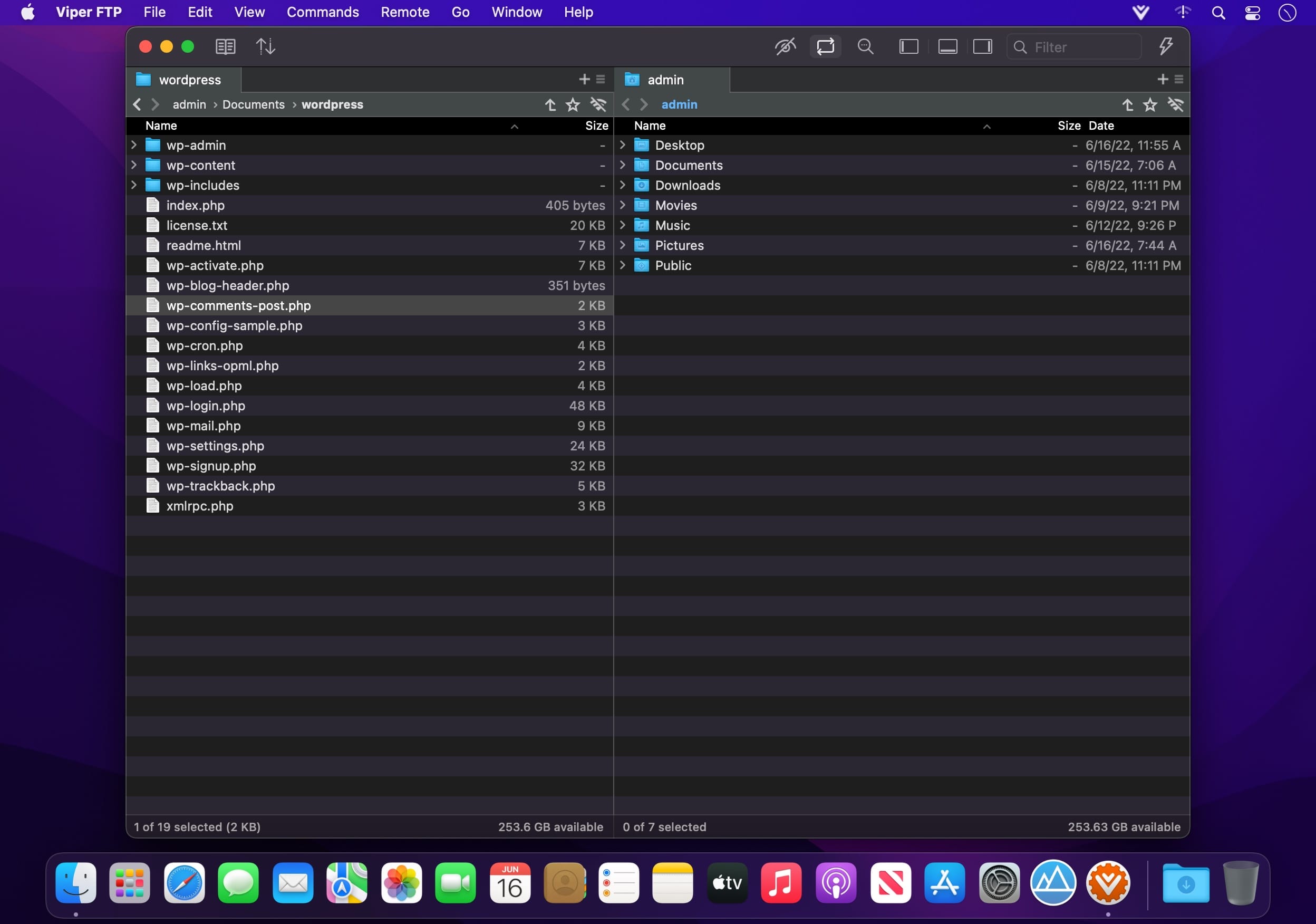This screenshot has width=1316, height=924.
Task: Expand the wp-admin folder tree
Action: tap(133, 145)
